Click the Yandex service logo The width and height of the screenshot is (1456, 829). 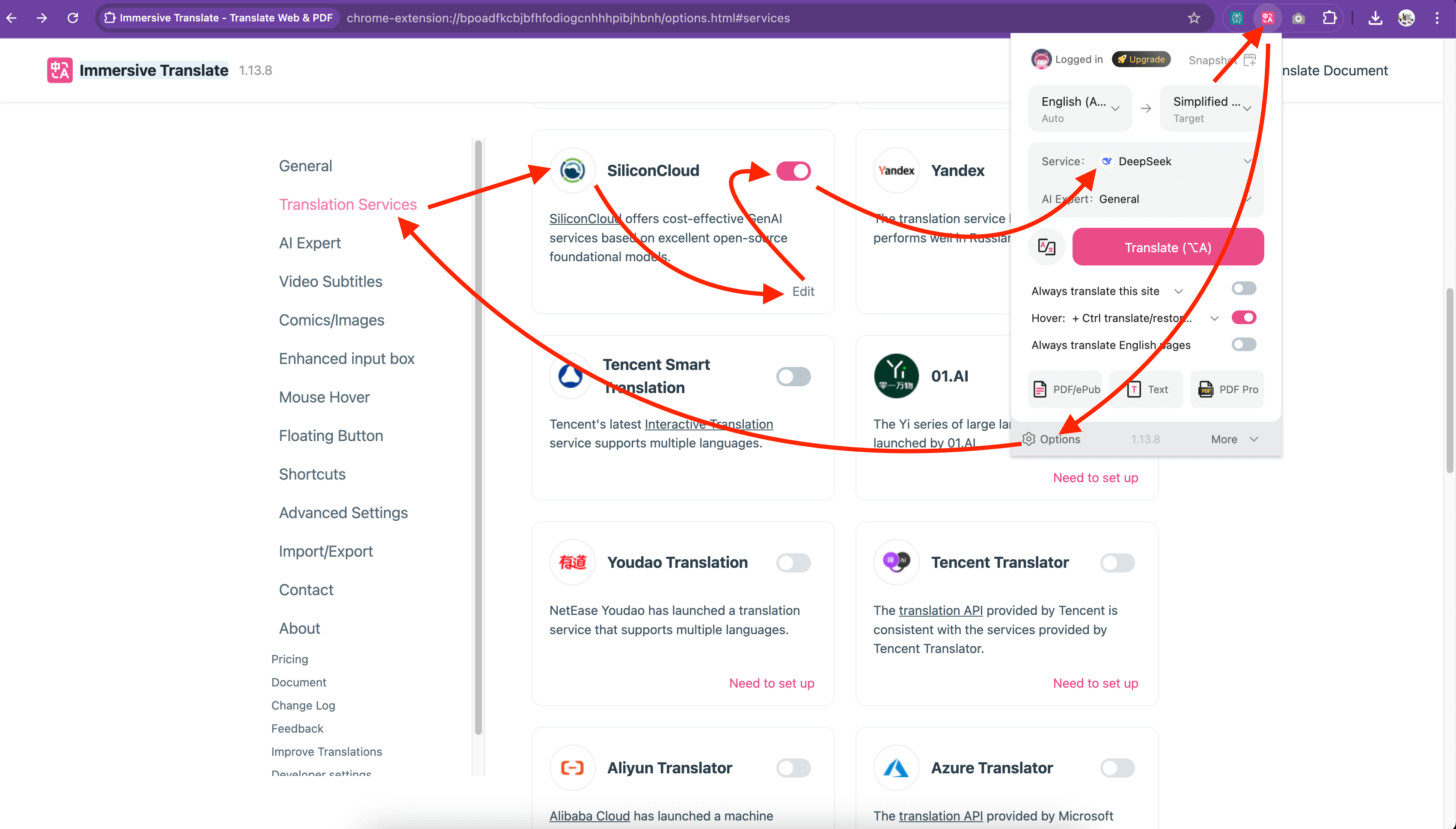[896, 170]
